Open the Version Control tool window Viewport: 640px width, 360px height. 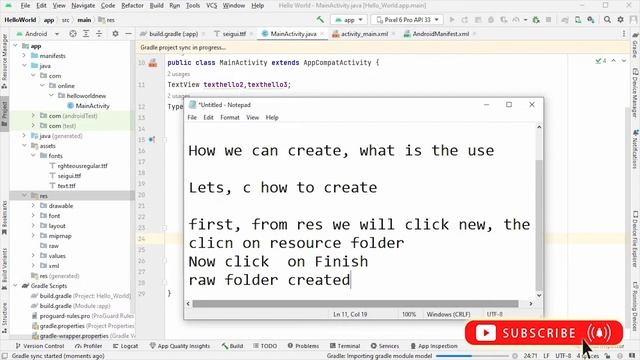(x=40, y=346)
